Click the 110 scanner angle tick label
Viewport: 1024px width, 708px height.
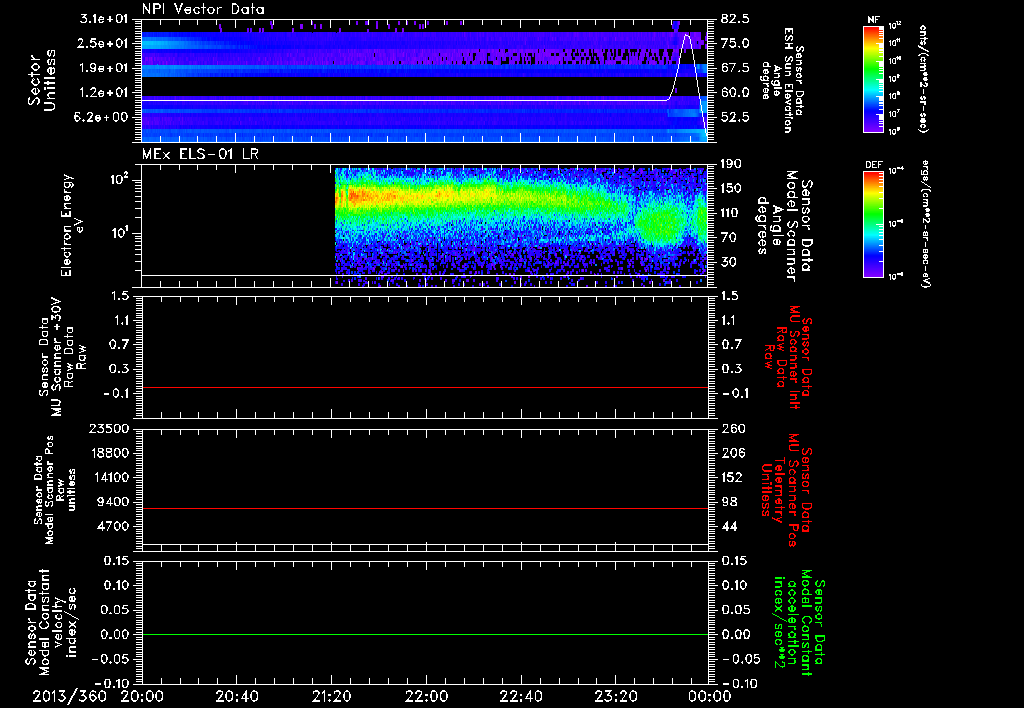731,213
